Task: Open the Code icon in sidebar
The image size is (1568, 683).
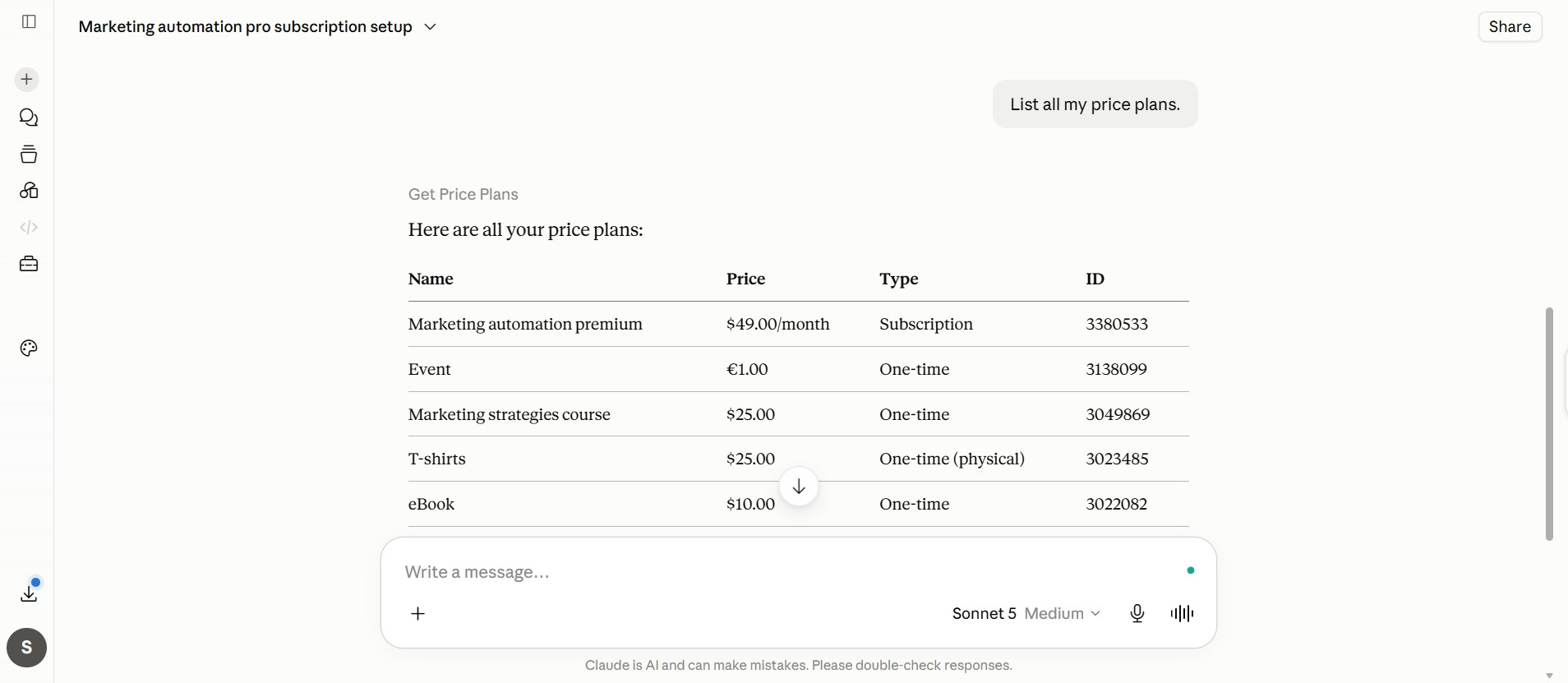Action: (29, 228)
